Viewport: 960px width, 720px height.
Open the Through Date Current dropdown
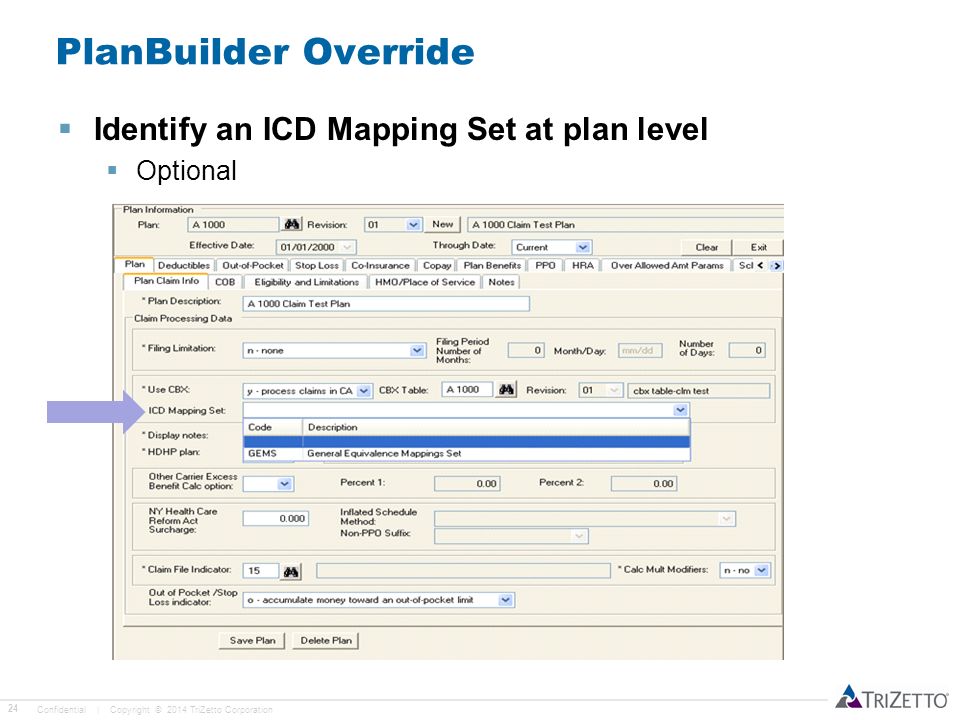(x=583, y=247)
